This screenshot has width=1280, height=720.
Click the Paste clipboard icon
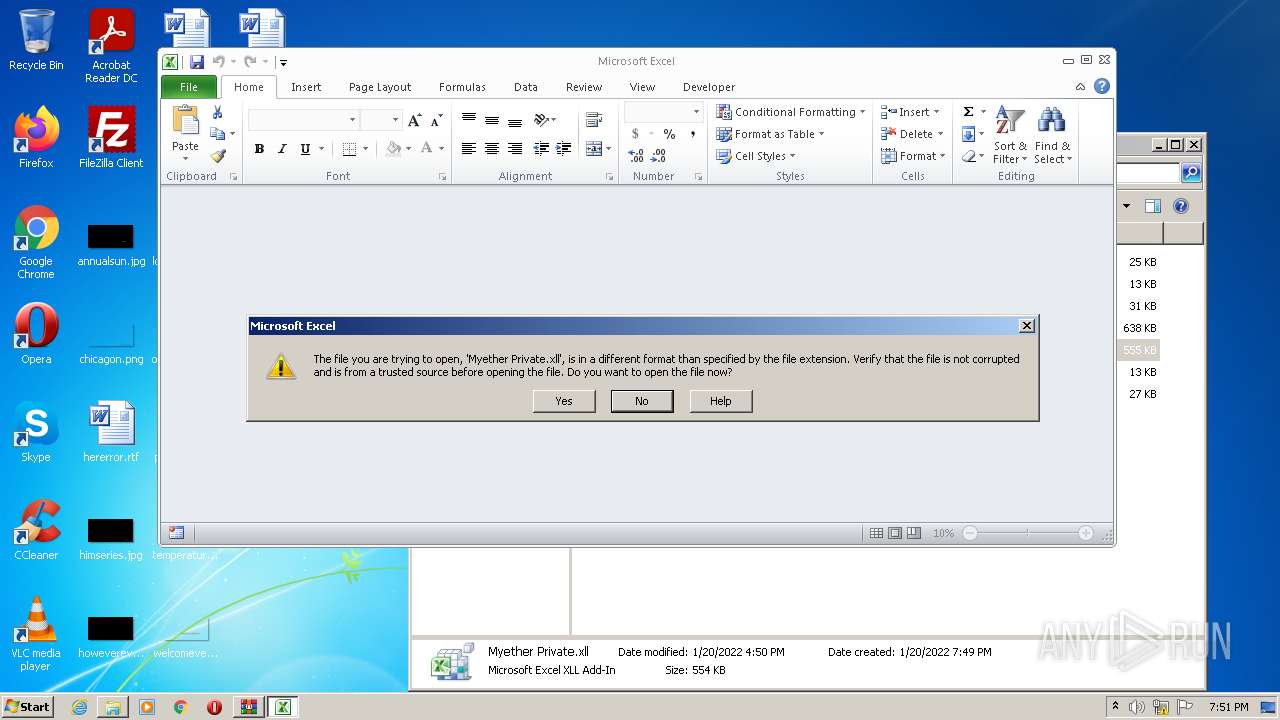[185, 120]
